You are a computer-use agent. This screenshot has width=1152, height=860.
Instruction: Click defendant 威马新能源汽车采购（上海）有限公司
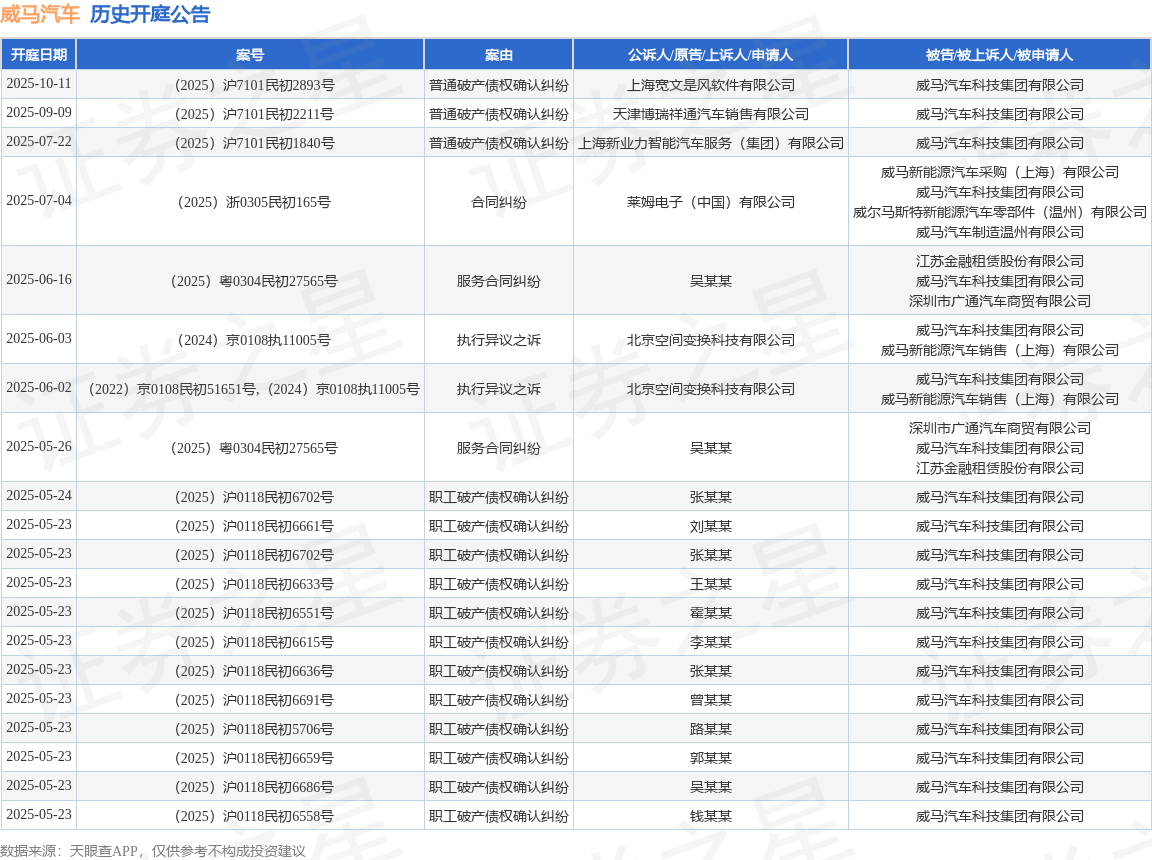tap(999, 172)
